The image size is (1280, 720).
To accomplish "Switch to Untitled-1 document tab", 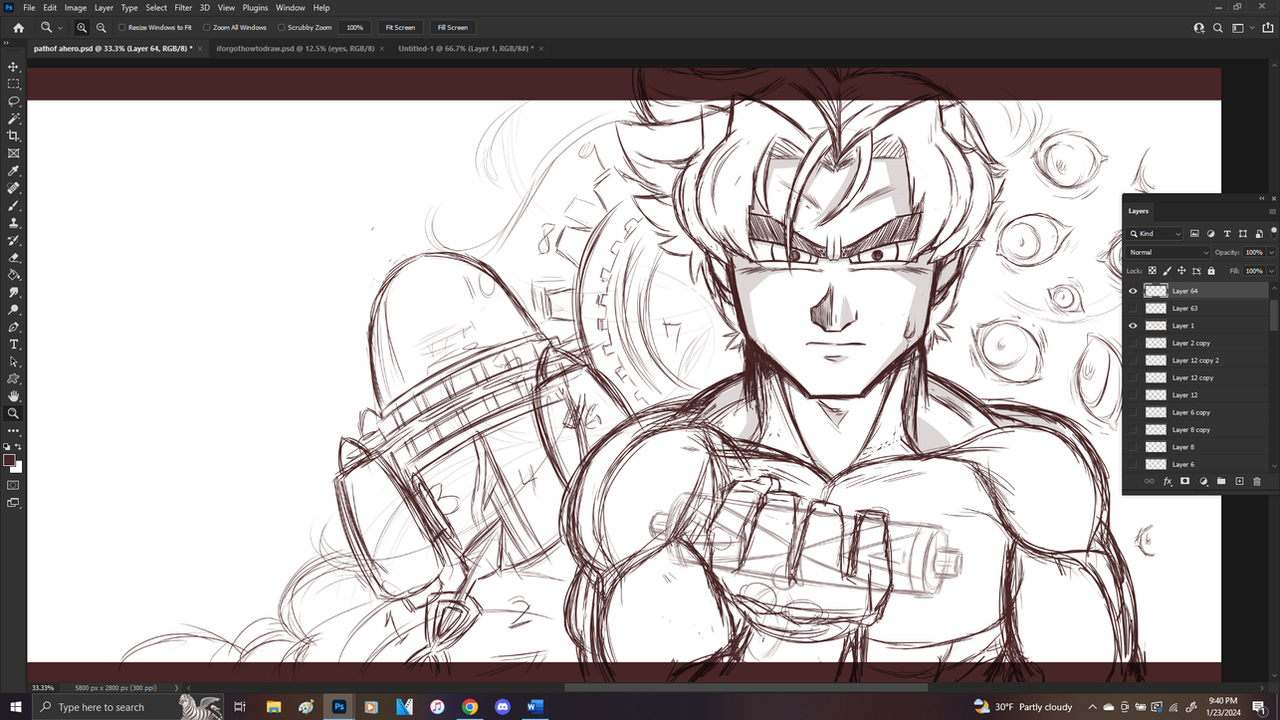I will coord(465,48).
